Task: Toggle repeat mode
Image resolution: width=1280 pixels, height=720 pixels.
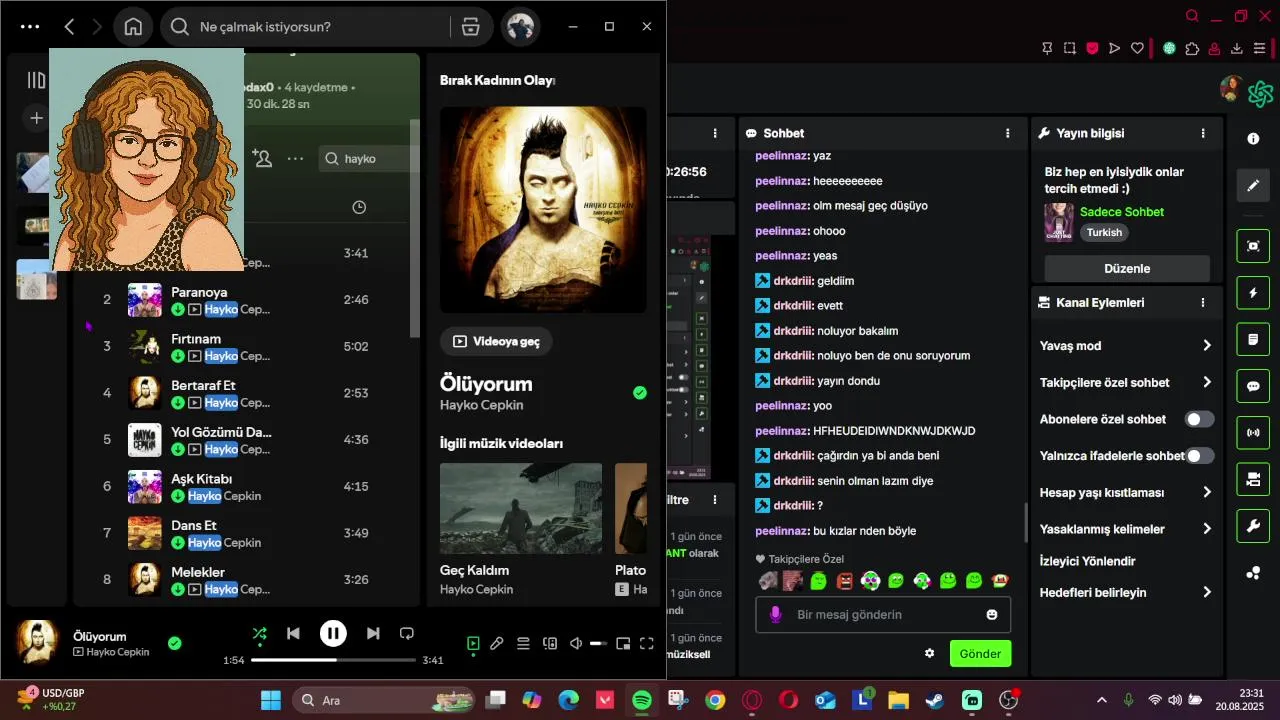Action: pos(407,633)
